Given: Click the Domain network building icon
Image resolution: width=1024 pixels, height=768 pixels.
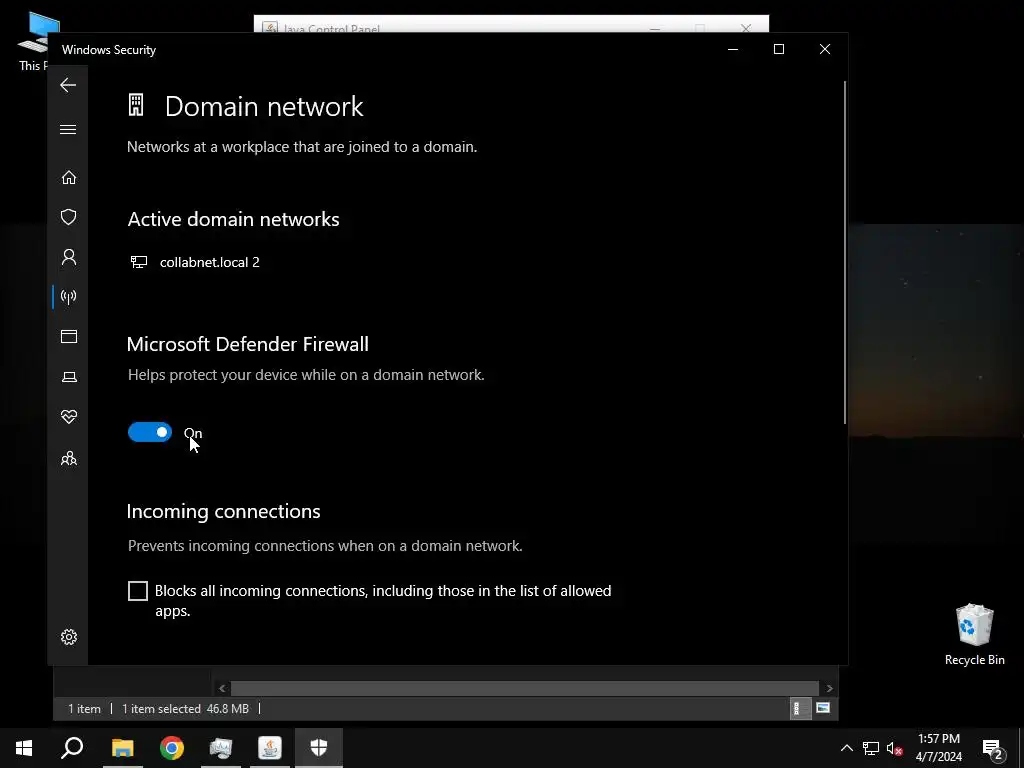Looking at the screenshot, I should click(x=136, y=105).
